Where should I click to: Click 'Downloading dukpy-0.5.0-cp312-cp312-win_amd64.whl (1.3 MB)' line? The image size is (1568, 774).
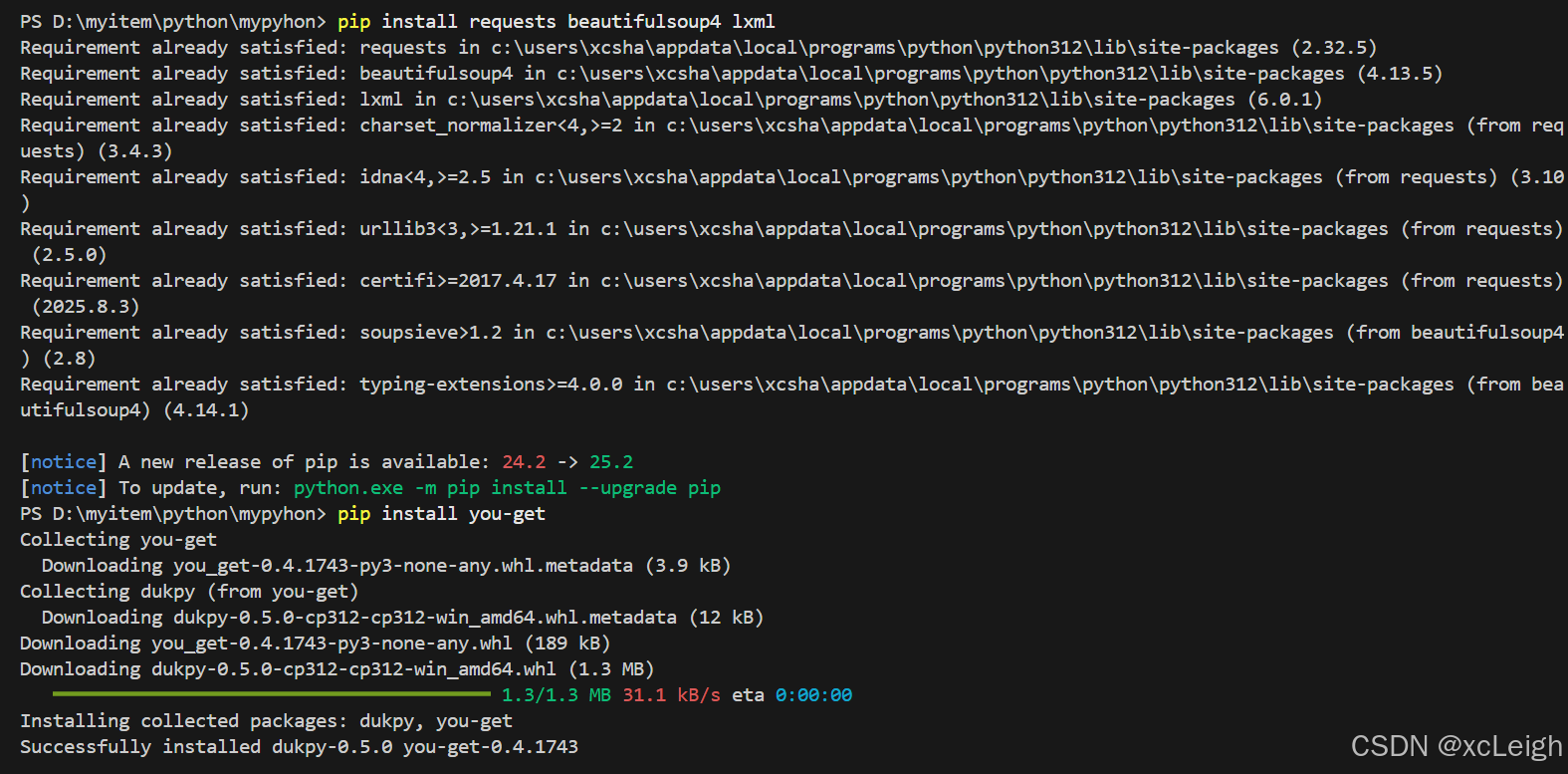[x=337, y=669]
